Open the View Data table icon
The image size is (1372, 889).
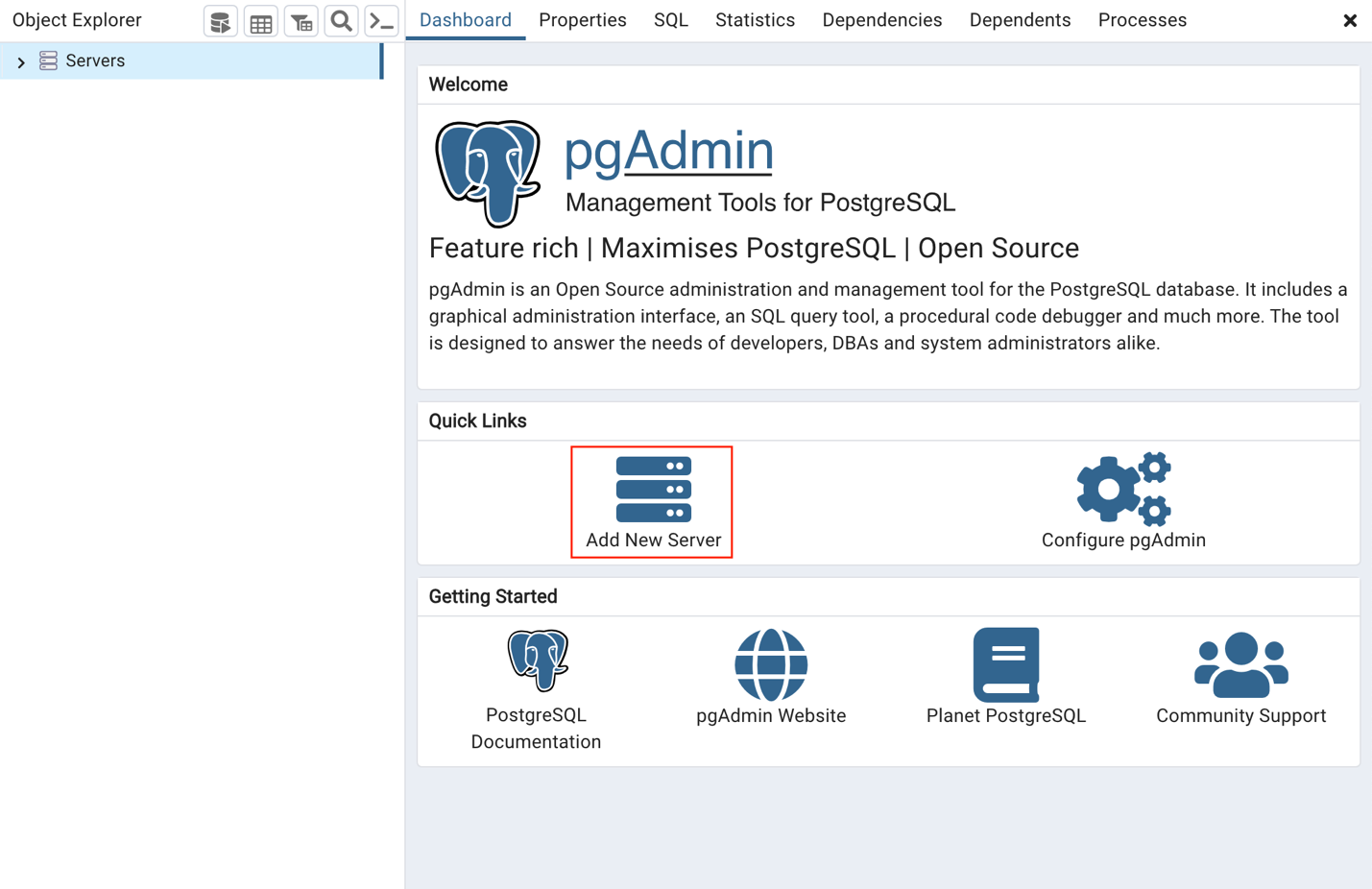pyautogui.click(x=260, y=21)
